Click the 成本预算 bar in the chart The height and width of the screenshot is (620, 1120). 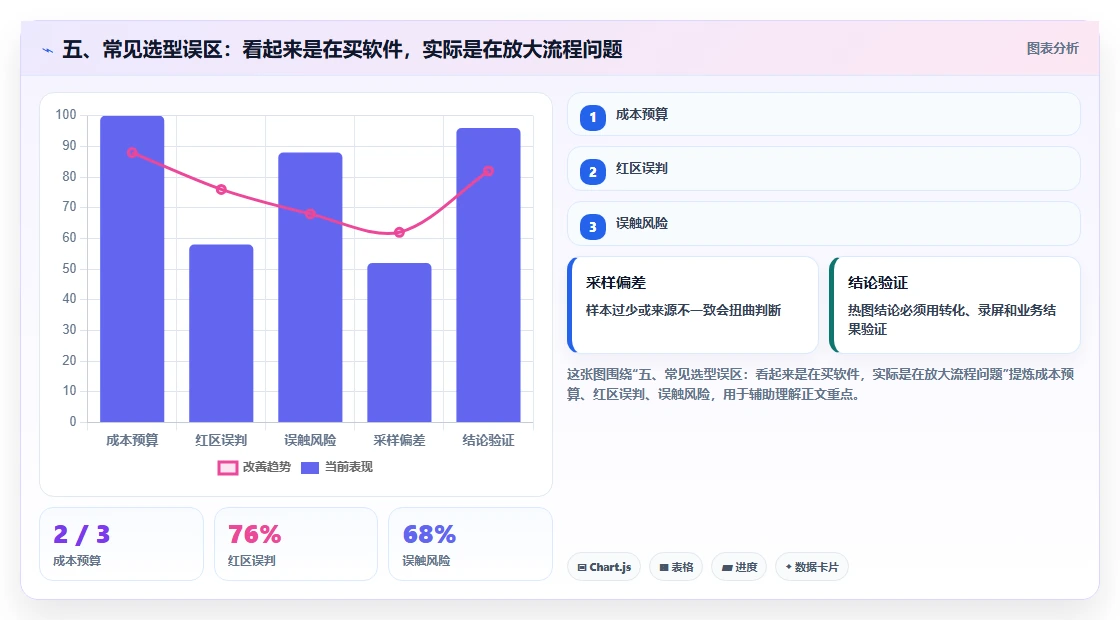coord(132,269)
